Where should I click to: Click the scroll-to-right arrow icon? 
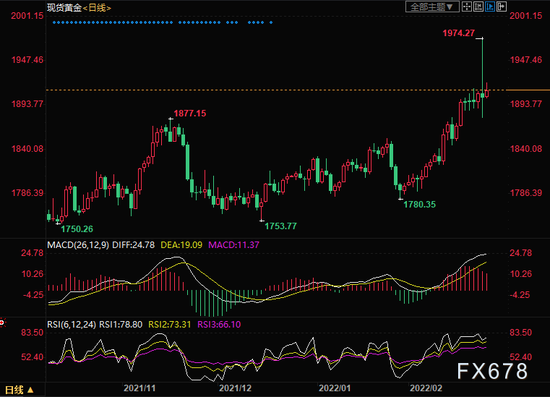502,7
